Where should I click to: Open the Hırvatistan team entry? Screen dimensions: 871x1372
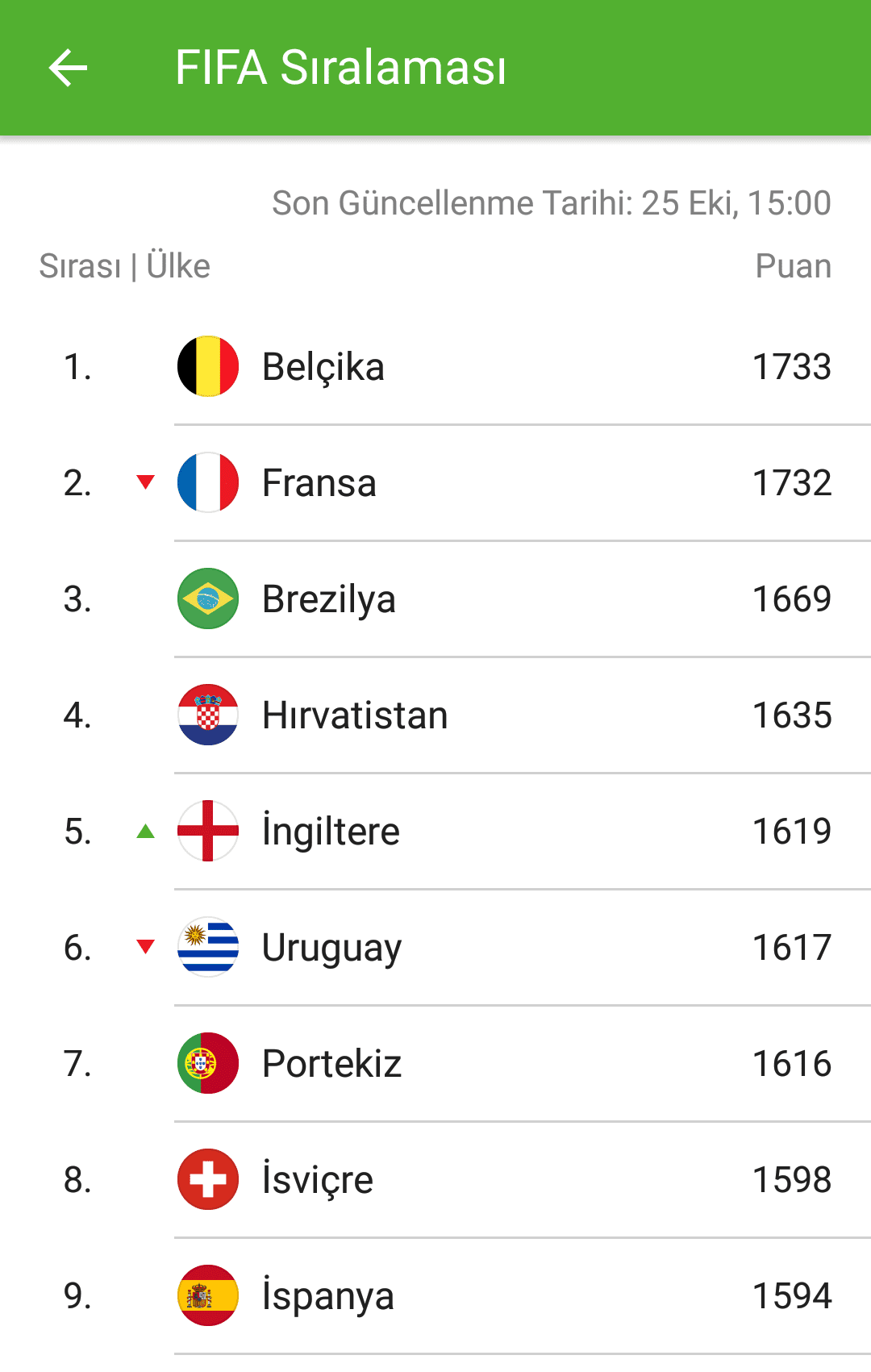(x=435, y=715)
